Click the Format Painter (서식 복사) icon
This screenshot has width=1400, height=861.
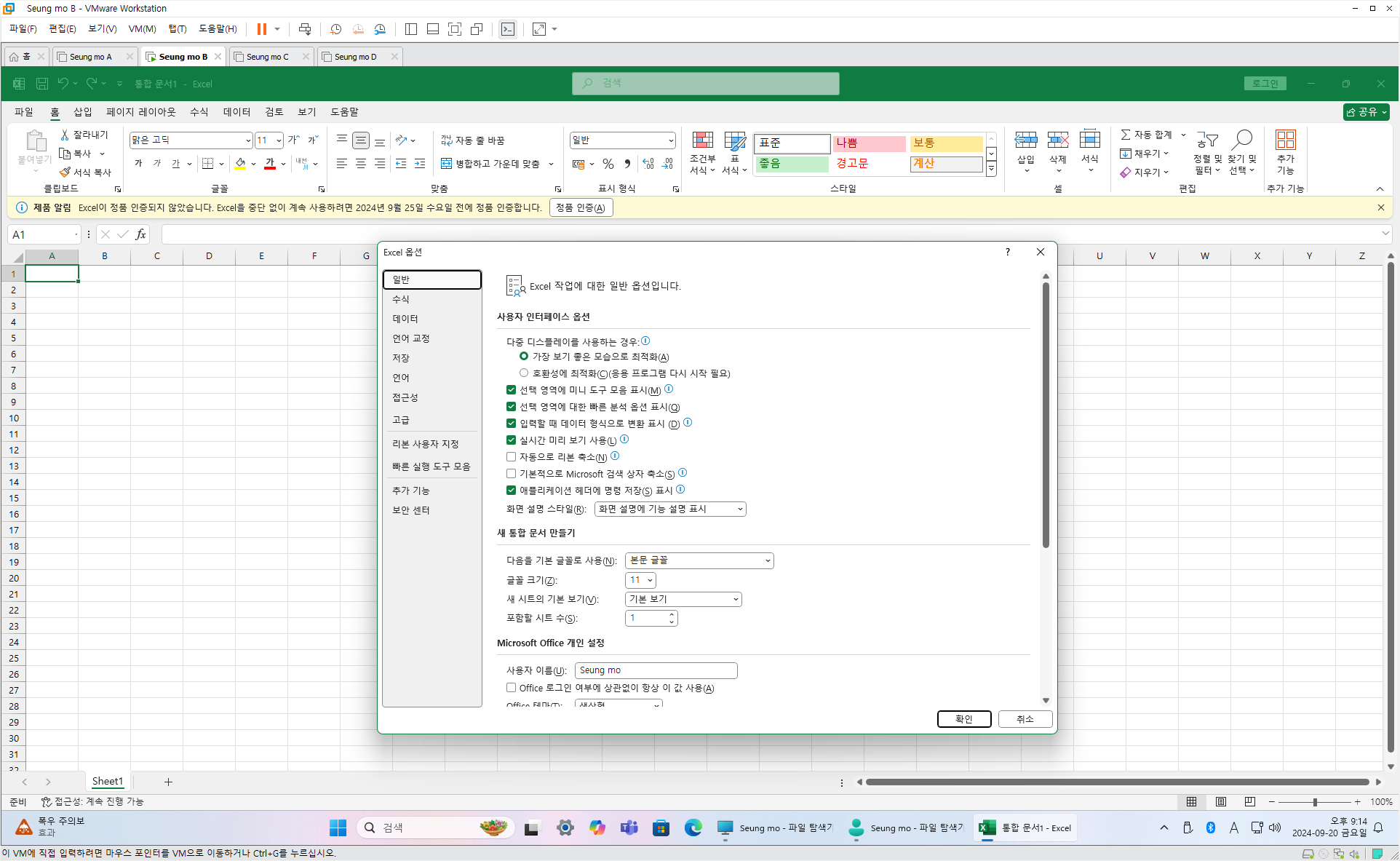tap(65, 172)
